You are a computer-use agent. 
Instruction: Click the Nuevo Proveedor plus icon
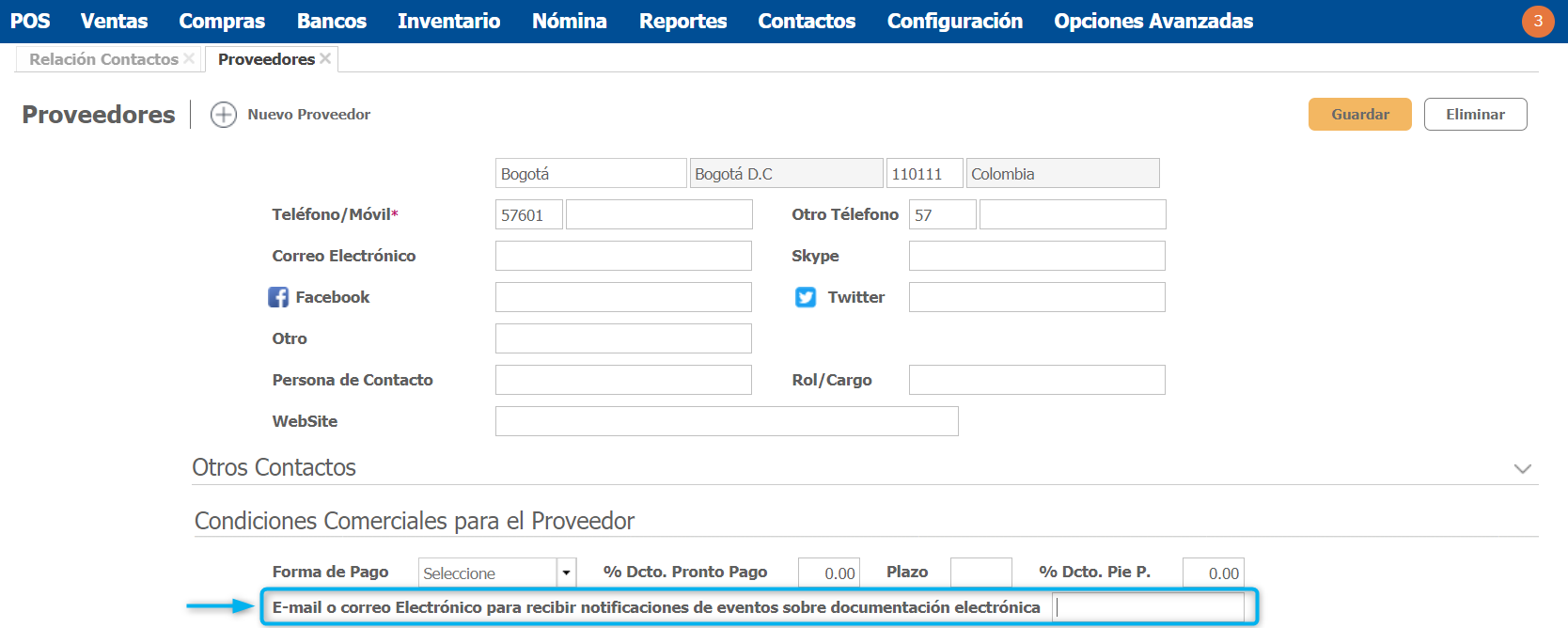224,115
